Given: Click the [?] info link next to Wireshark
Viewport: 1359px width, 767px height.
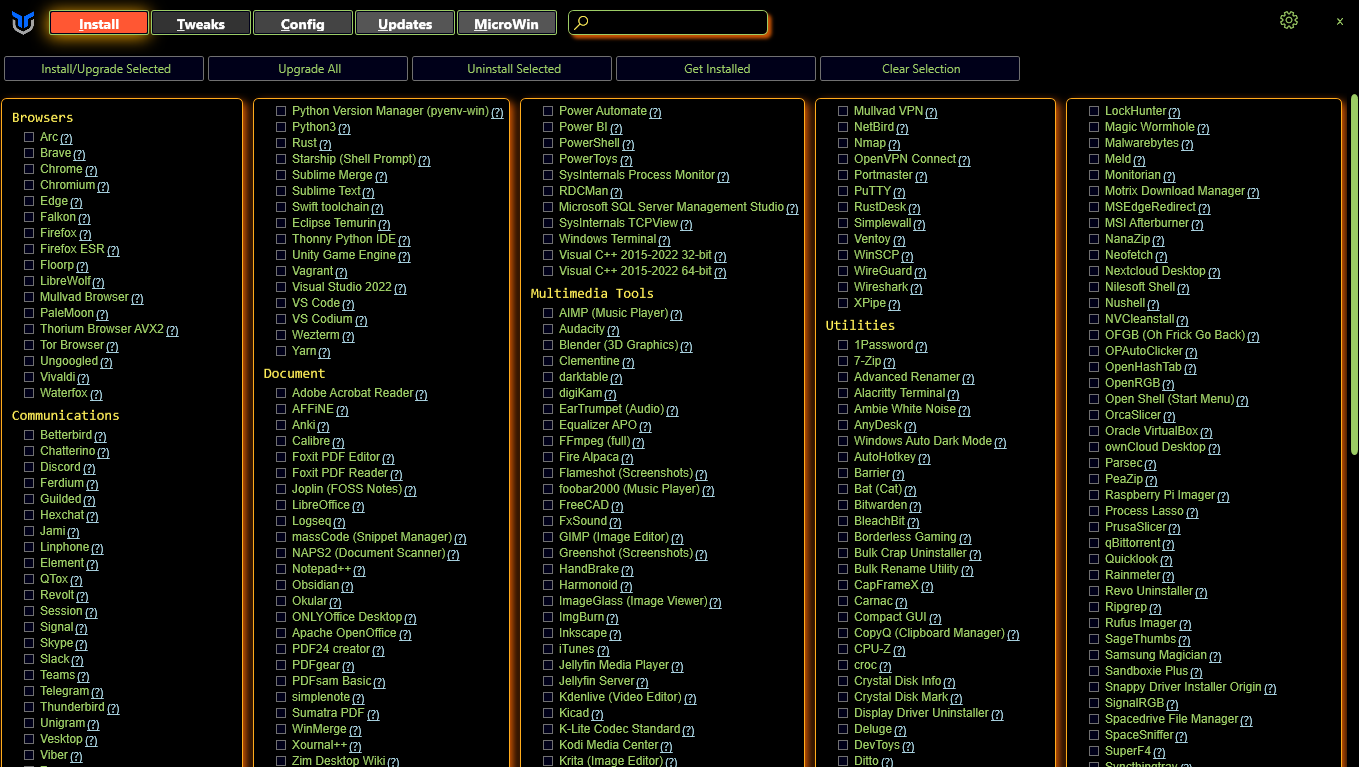Looking at the screenshot, I should point(915,289).
